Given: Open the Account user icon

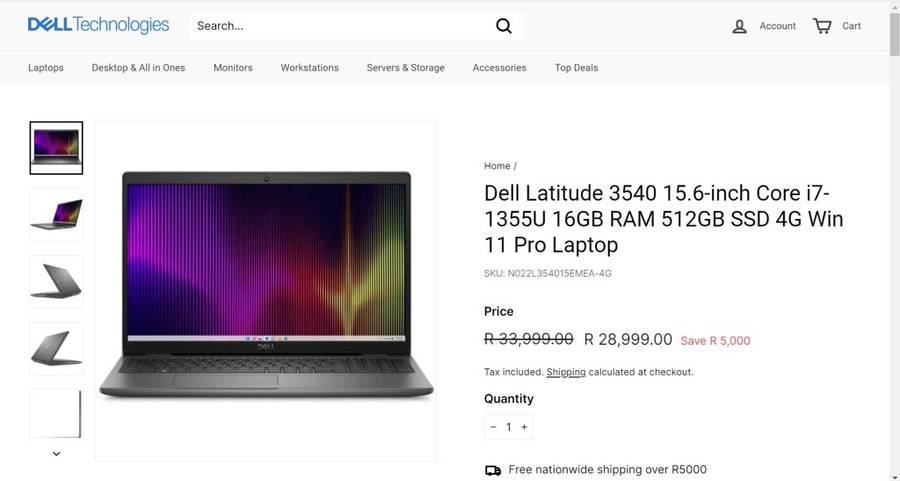Looking at the screenshot, I should coord(739,26).
